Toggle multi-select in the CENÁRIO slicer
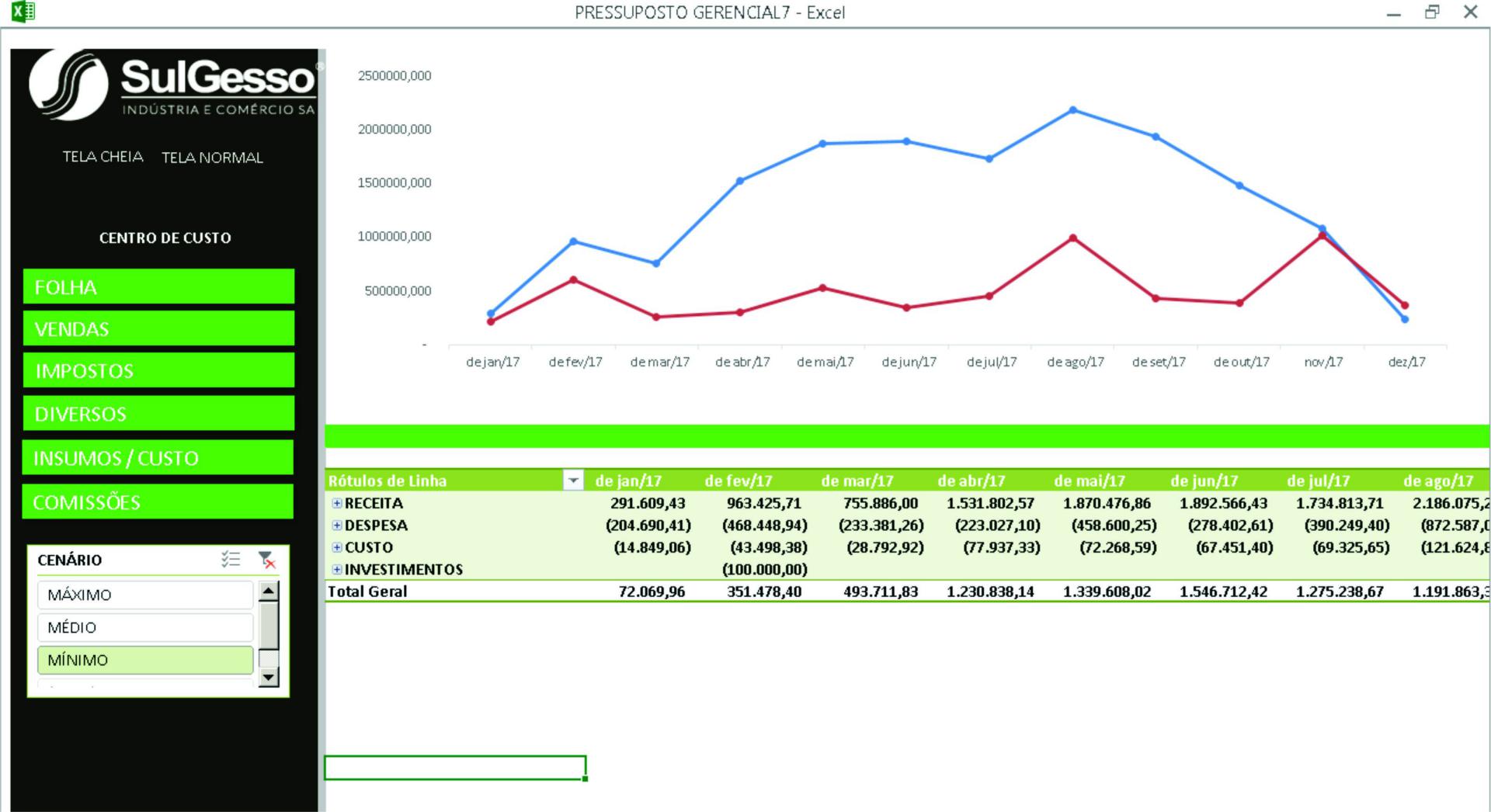The width and height of the screenshot is (1491, 812). [231, 559]
